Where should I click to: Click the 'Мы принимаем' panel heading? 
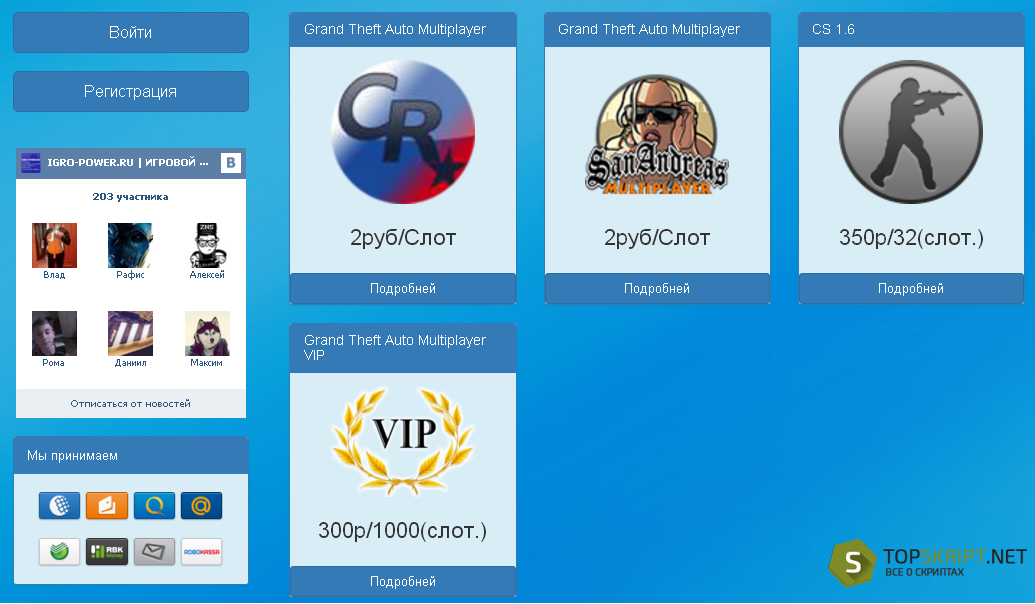(73, 455)
